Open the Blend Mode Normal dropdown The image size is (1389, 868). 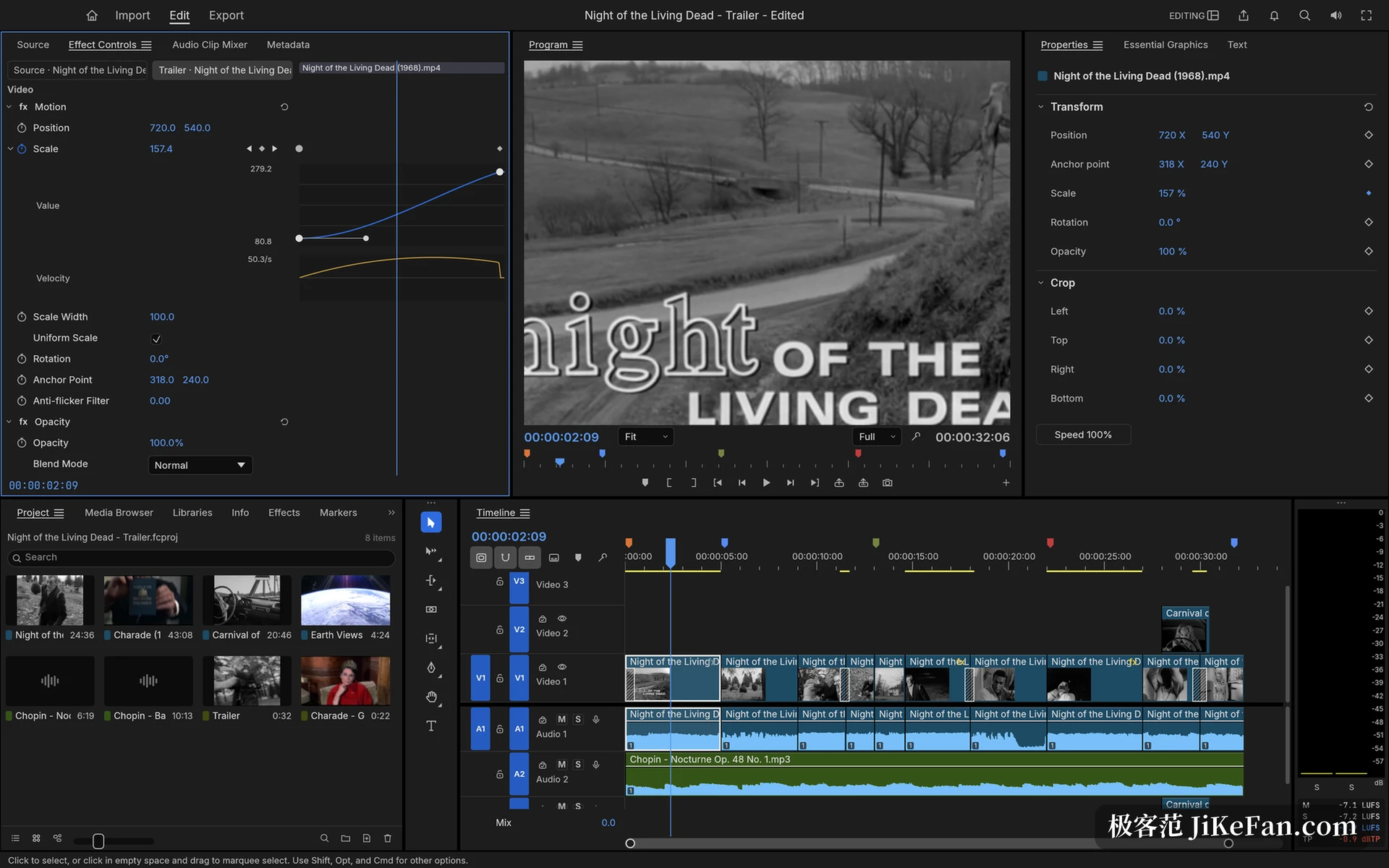tap(200, 465)
